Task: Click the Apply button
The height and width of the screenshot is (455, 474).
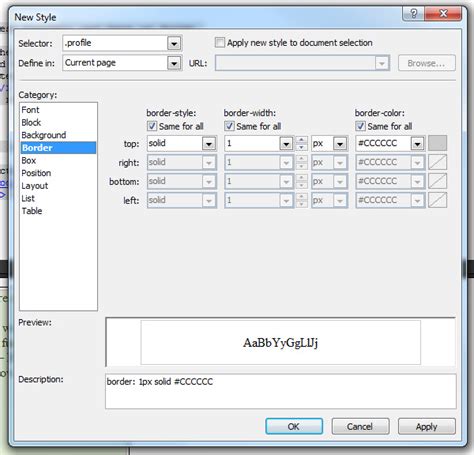Action: 426,426
